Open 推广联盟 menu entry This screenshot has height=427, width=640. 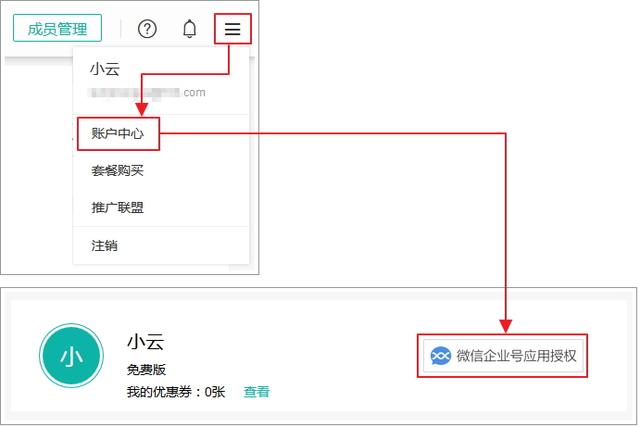tap(118, 207)
